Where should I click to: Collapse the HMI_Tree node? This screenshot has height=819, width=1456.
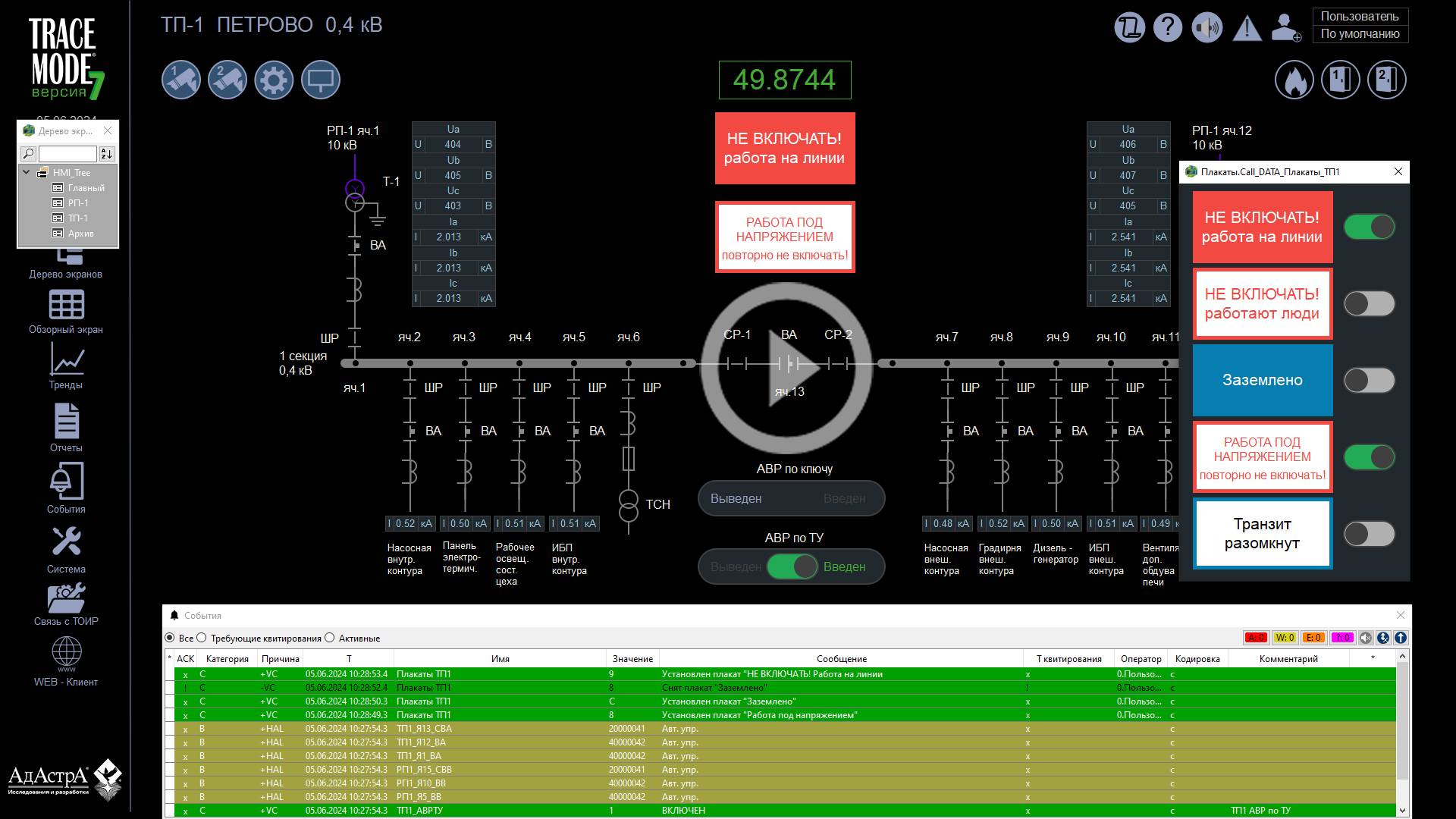[27, 172]
